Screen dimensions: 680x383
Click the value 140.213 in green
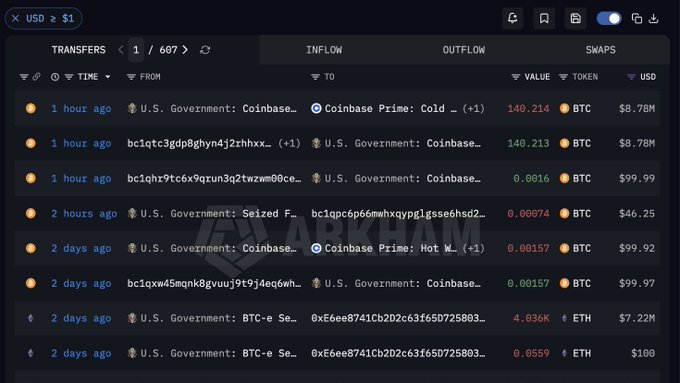click(x=528, y=143)
